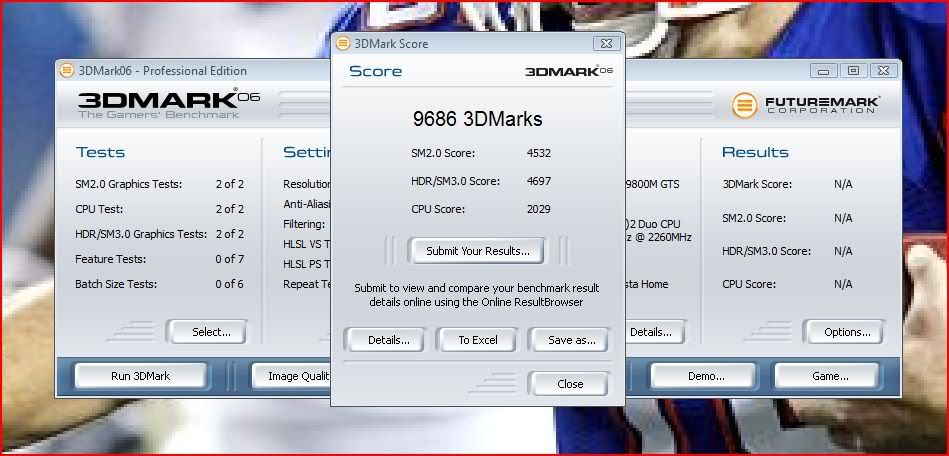This screenshot has width=949, height=456.
Task: Click CPU Score N/A in Results panel
Action: click(843, 284)
